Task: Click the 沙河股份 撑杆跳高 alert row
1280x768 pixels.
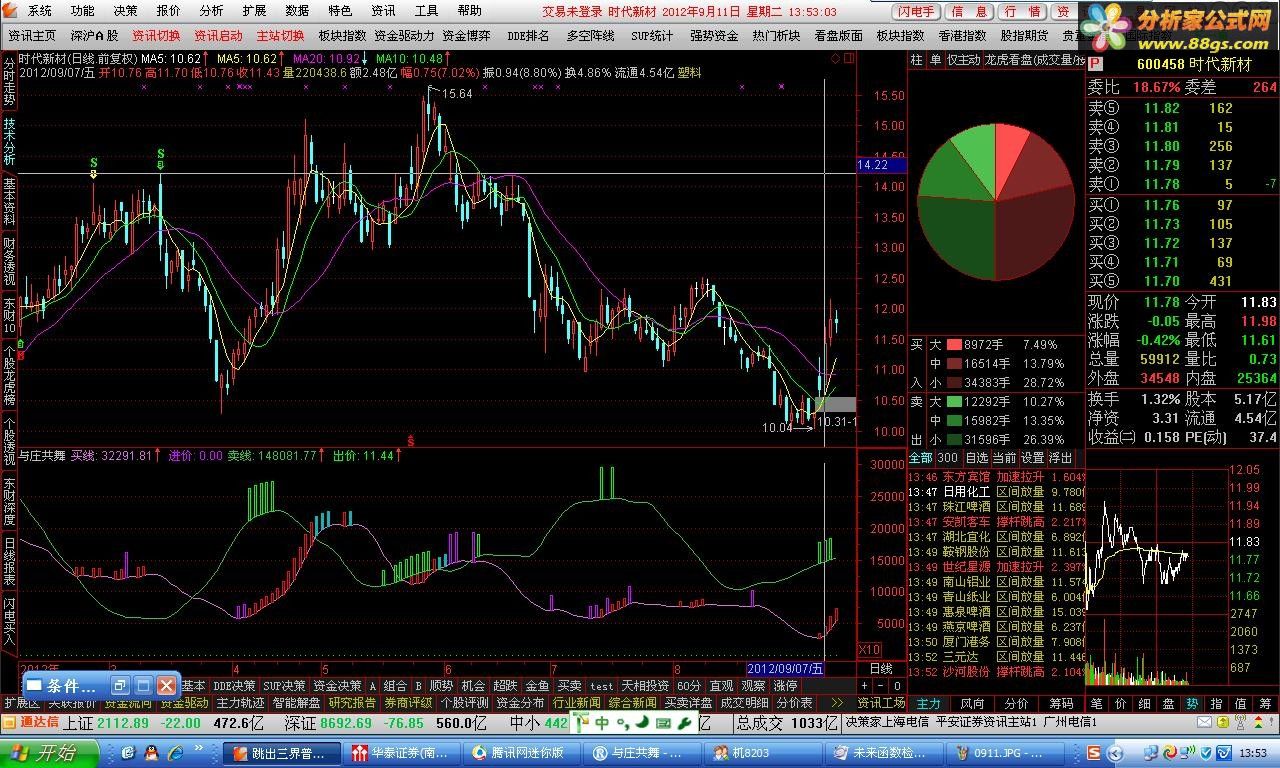Action: point(995,672)
